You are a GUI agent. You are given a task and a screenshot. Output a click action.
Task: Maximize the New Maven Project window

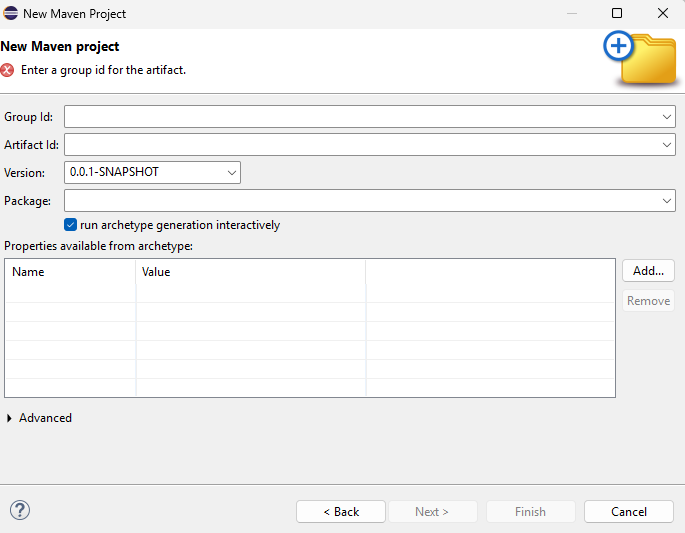pyautogui.click(x=617, y=13)
